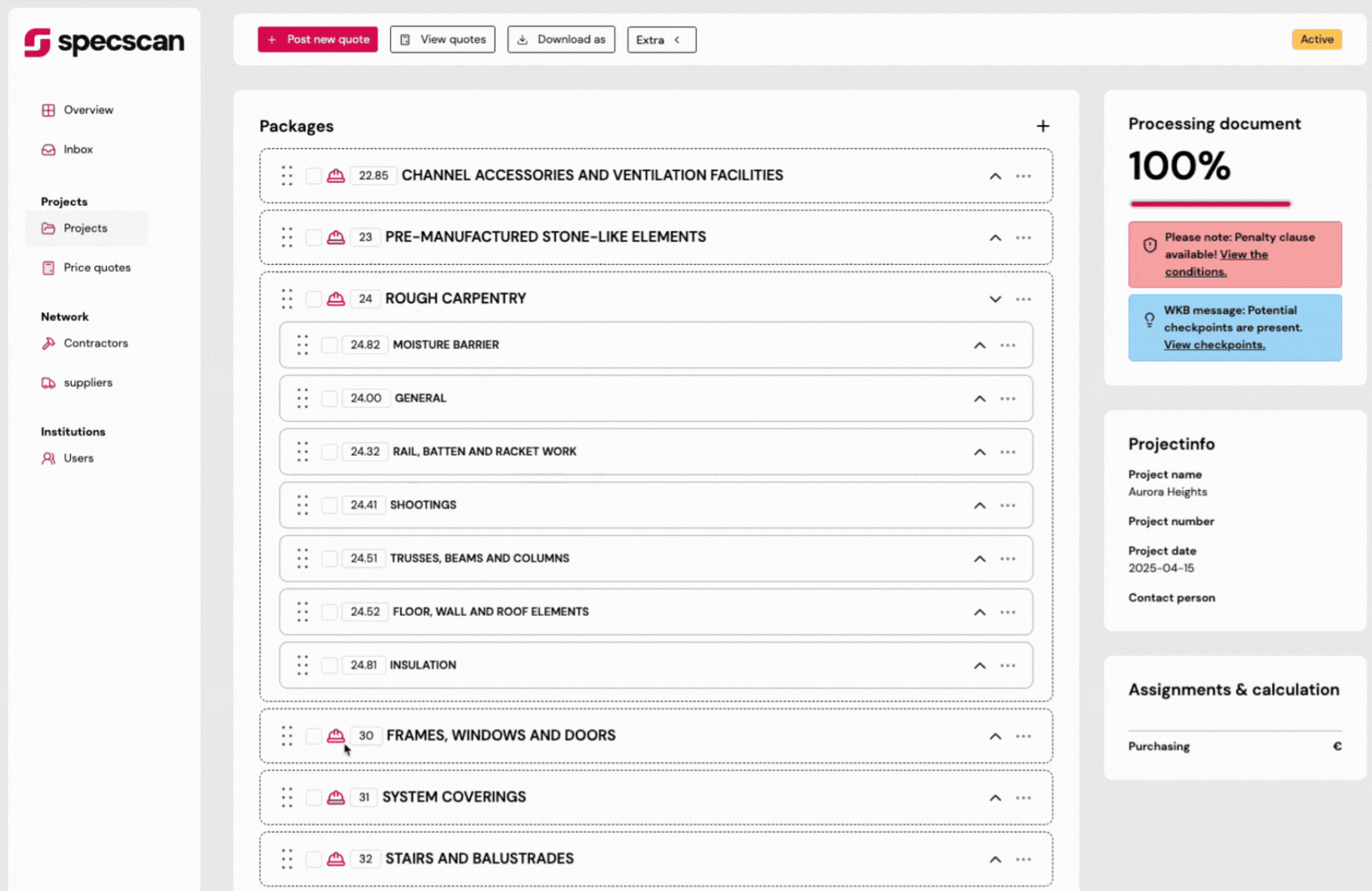Open three-dots menu for Frames, Windows and Doors

[1024, 737]
